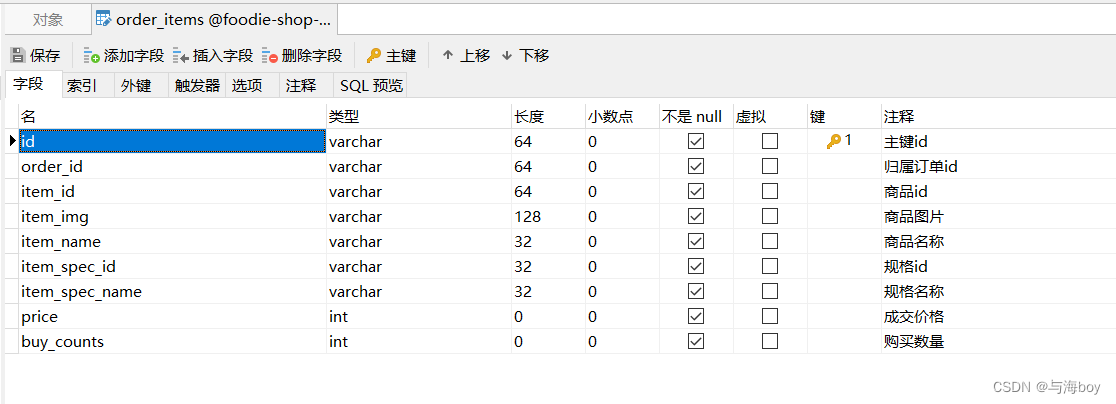This screenshot has height=404, width=1116.
Task: Open the SQL 预览 tab
Action: (x=371, y=86)
